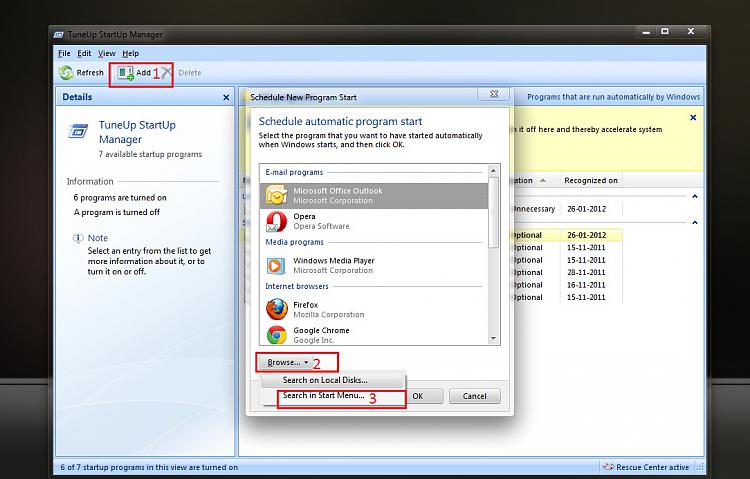This screenshot has width=750, height=479.
Task: Open the Edit menu
Action: (84, 54)
